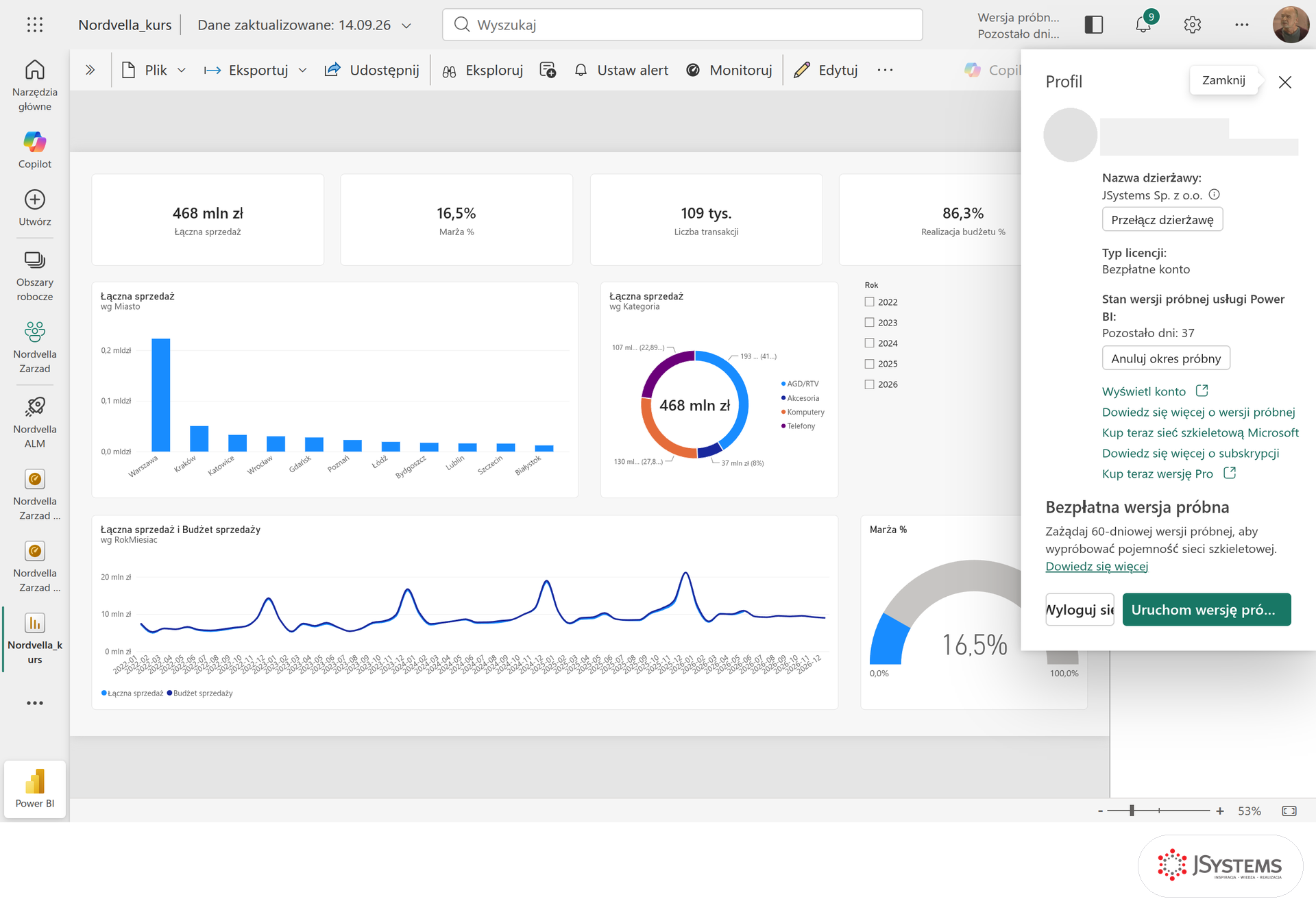This screenshot has height=910, width=1316.
Task: Click Edytuj in the toolbar
Action: (826, 70)
